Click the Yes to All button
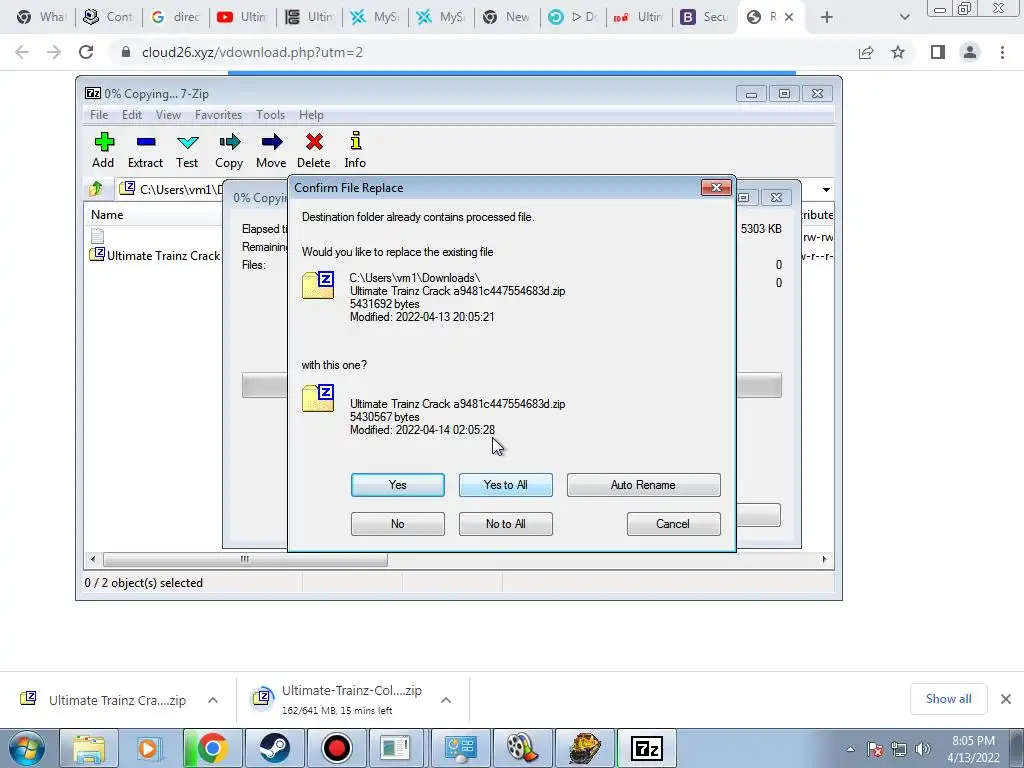 tap(505, 485)
